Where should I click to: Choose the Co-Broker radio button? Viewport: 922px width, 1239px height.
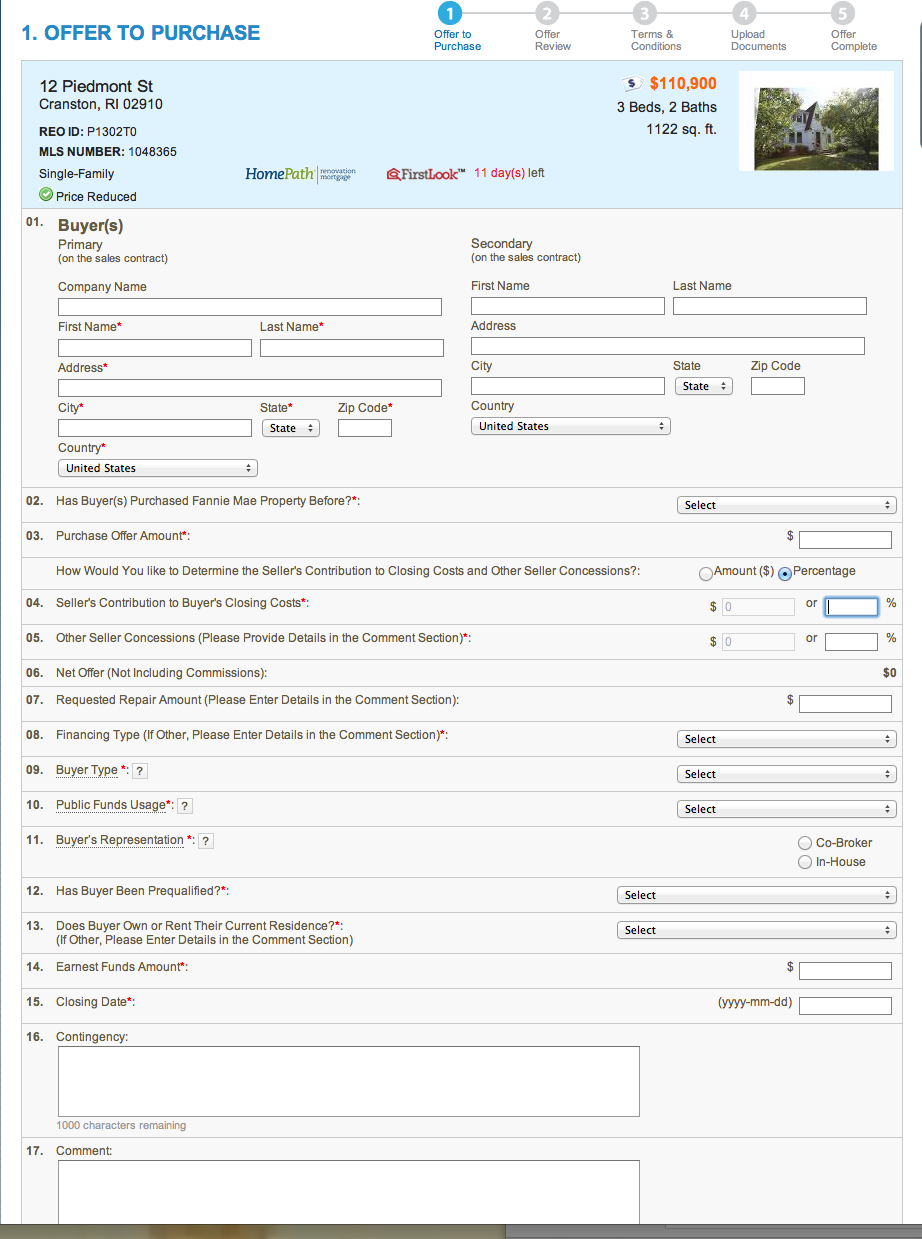pyautogui.click(x=805, y=843)
